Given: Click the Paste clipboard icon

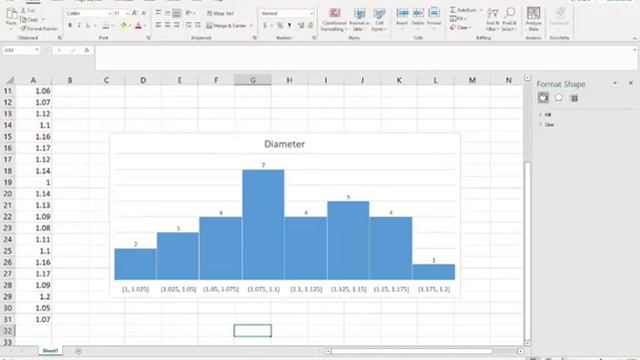Looking at the screenshot, I should 11,14.
